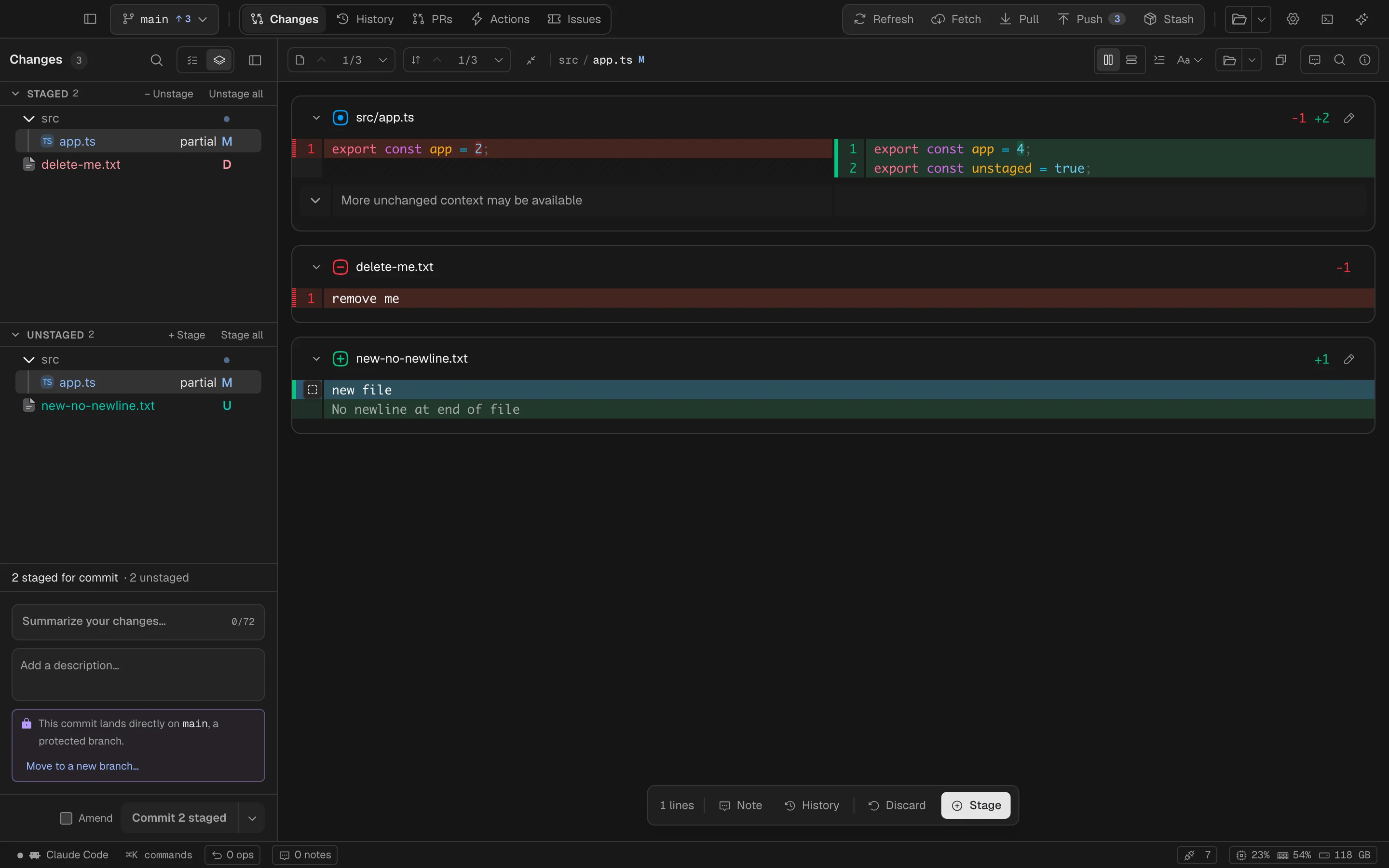Collapse the STAGED section
The height and width of the screenshot is (868, 1389).
click(15, 94)
